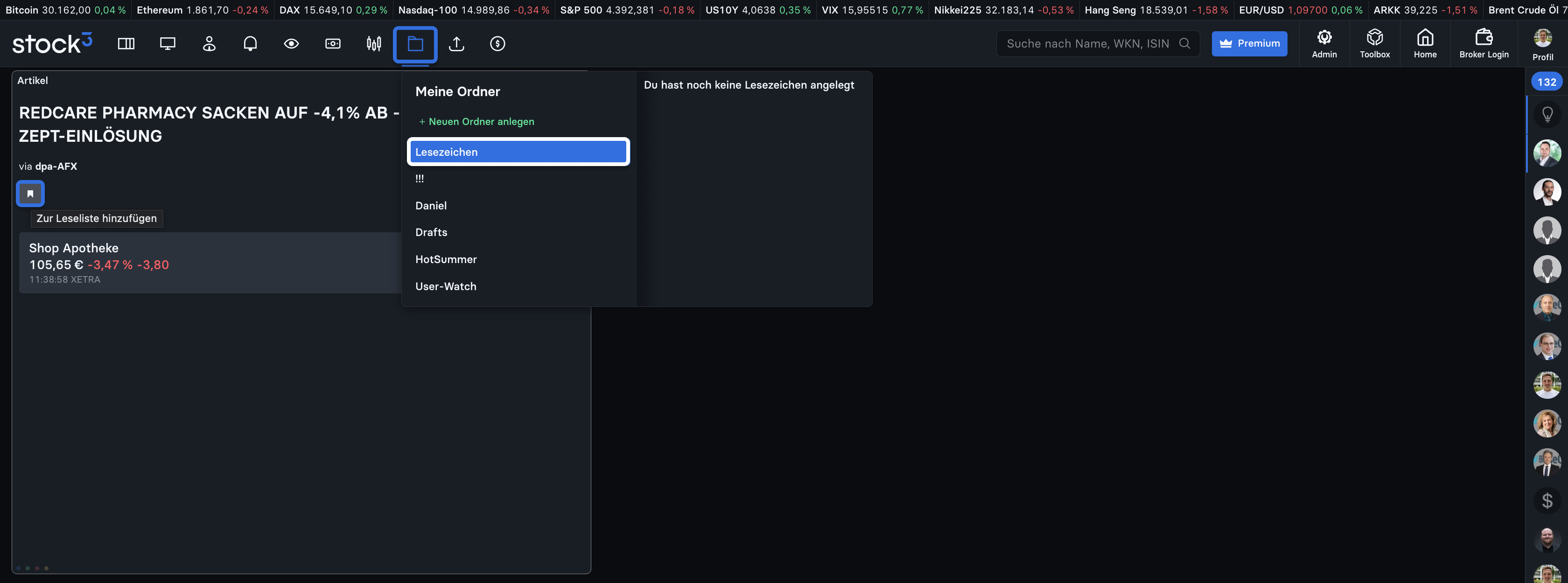The width and height of the screenshot is (1568, 583).
Task: Open the column layout icon in toolbar
Action: tap(126, 44)
